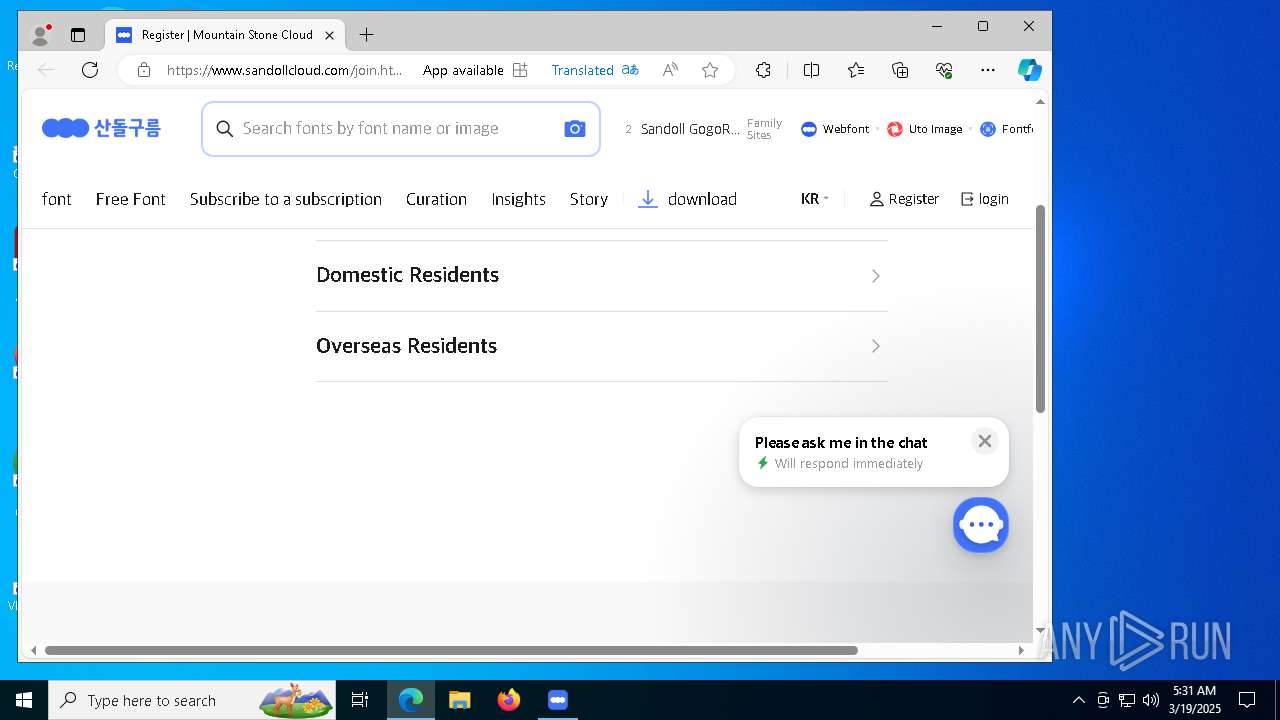The width and height of the screenshot is (1280, 720).
Task: Open the Register page
Action: coord(904,199)
